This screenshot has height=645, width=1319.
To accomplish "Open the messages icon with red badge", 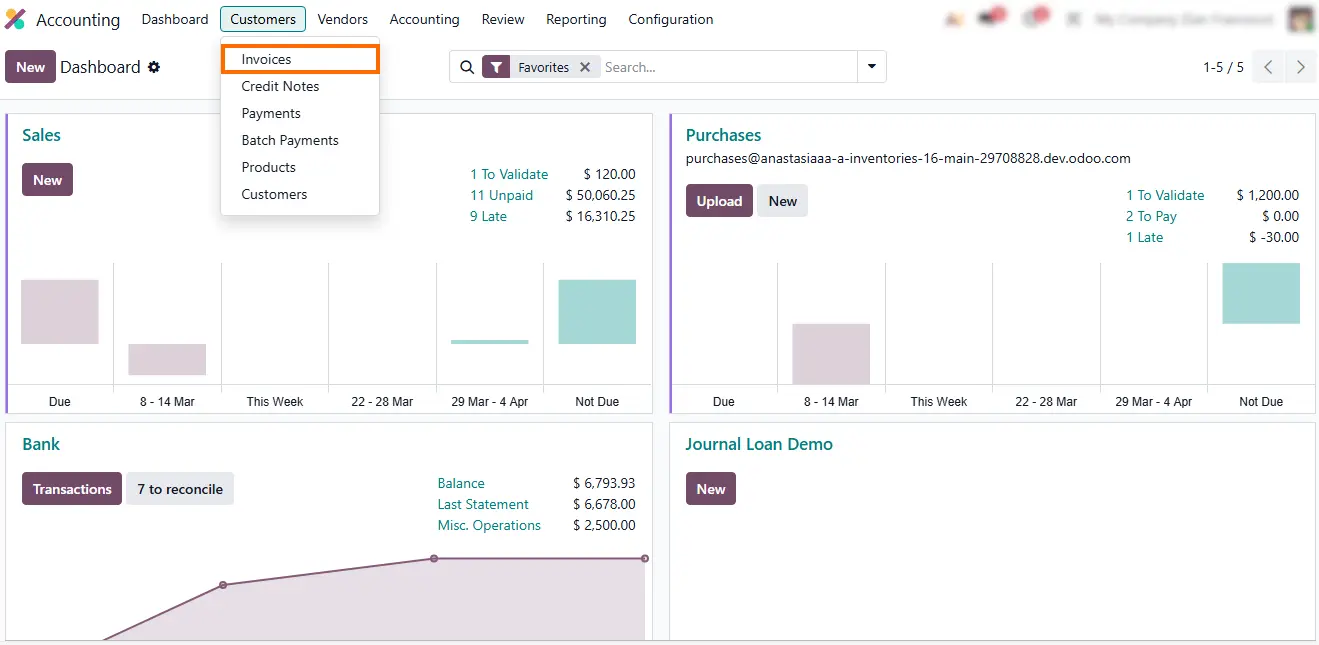I will [x=994, y=19].
